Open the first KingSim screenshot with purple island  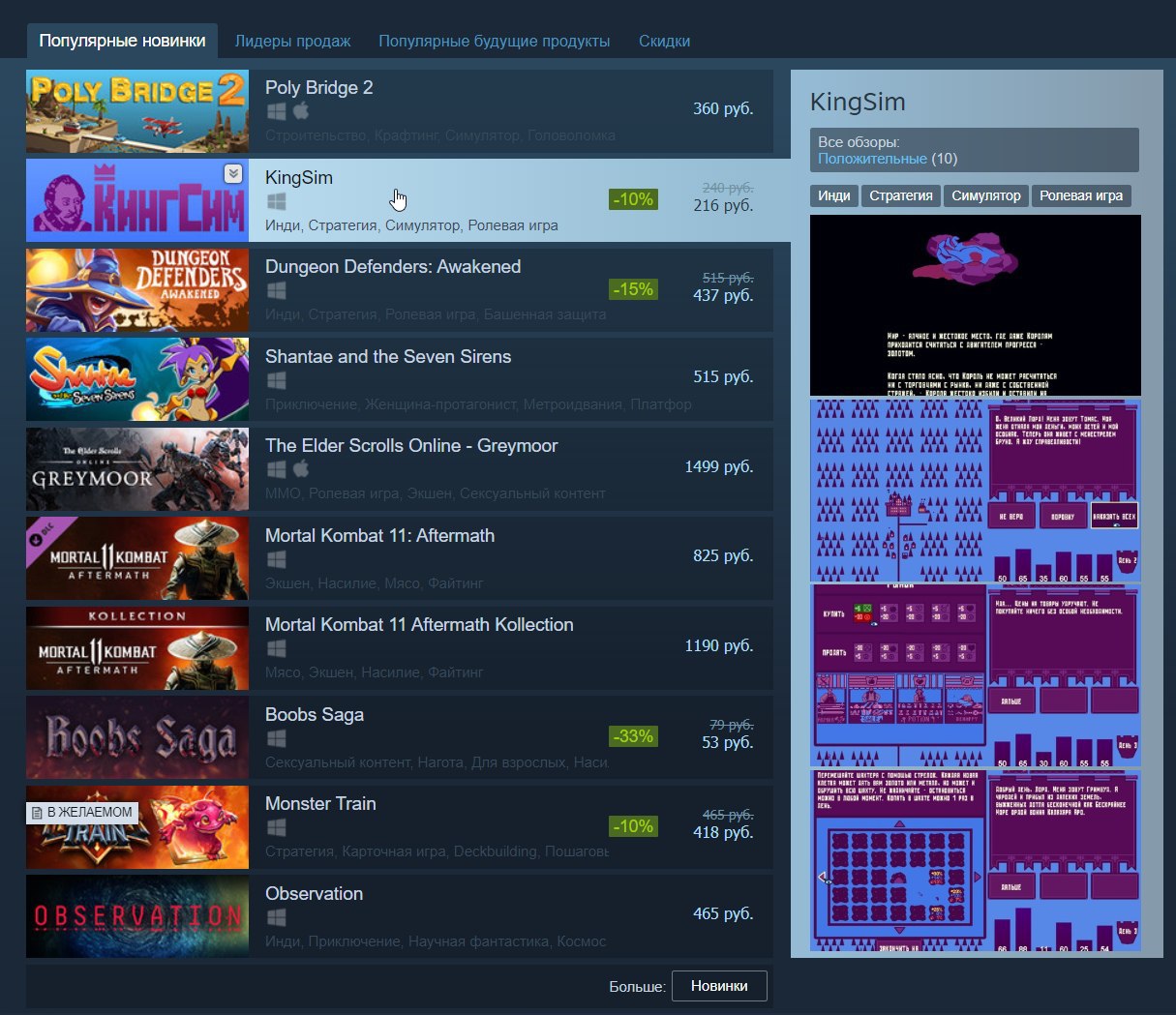point(976,305)
